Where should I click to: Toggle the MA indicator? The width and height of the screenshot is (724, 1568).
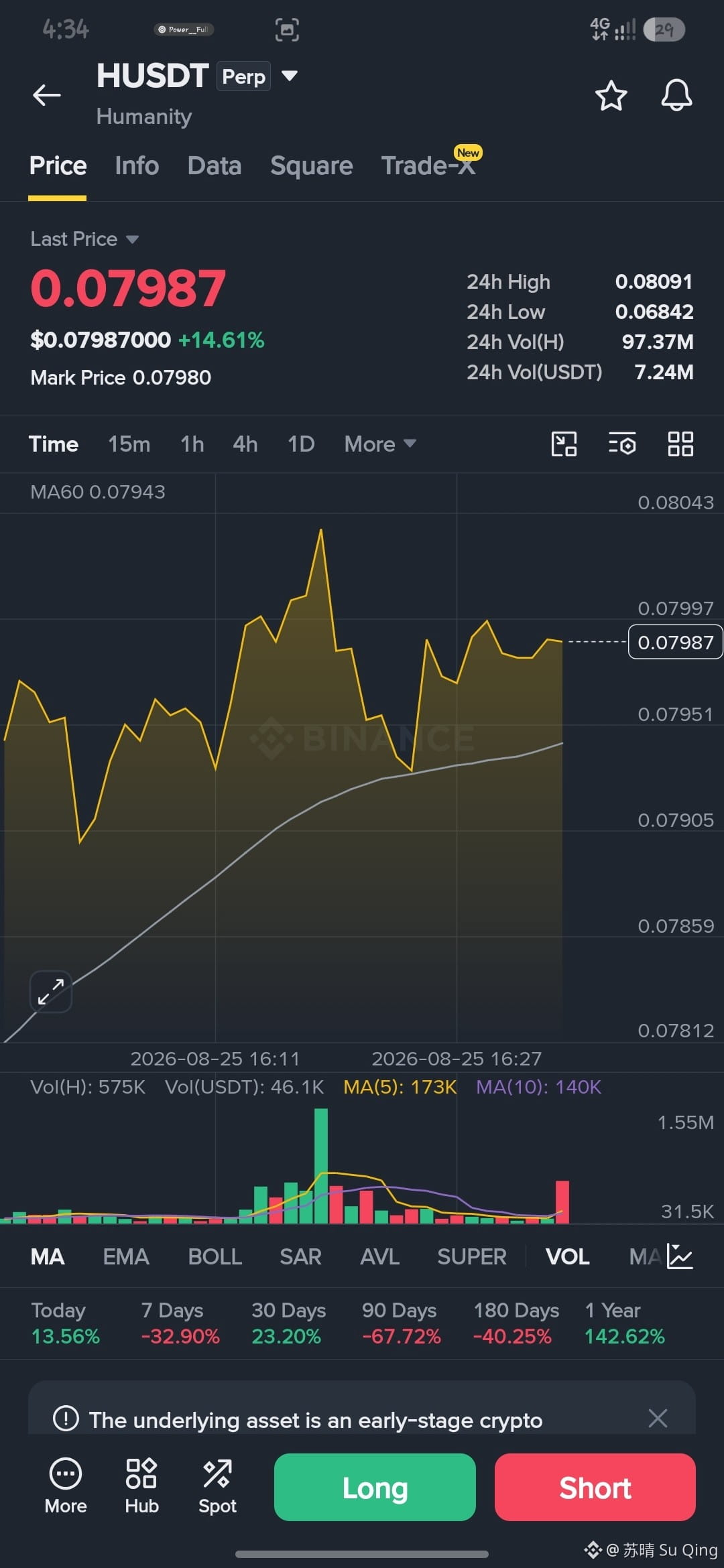[x=48, y=1256]
